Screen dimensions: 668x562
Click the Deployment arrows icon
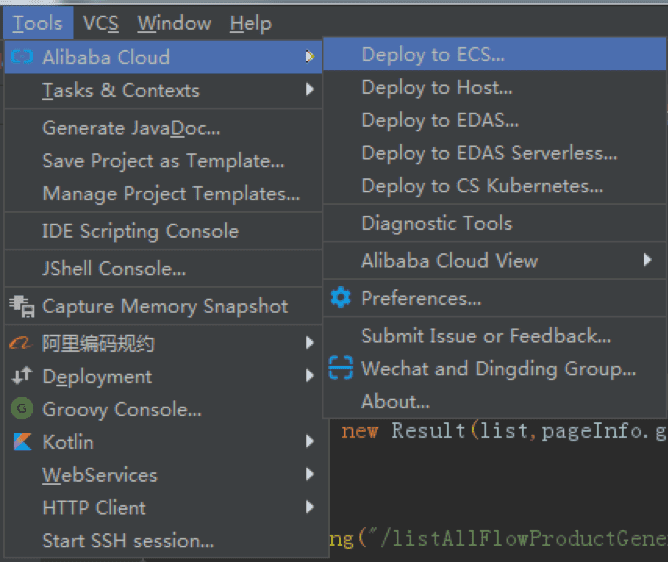point(21,377)
